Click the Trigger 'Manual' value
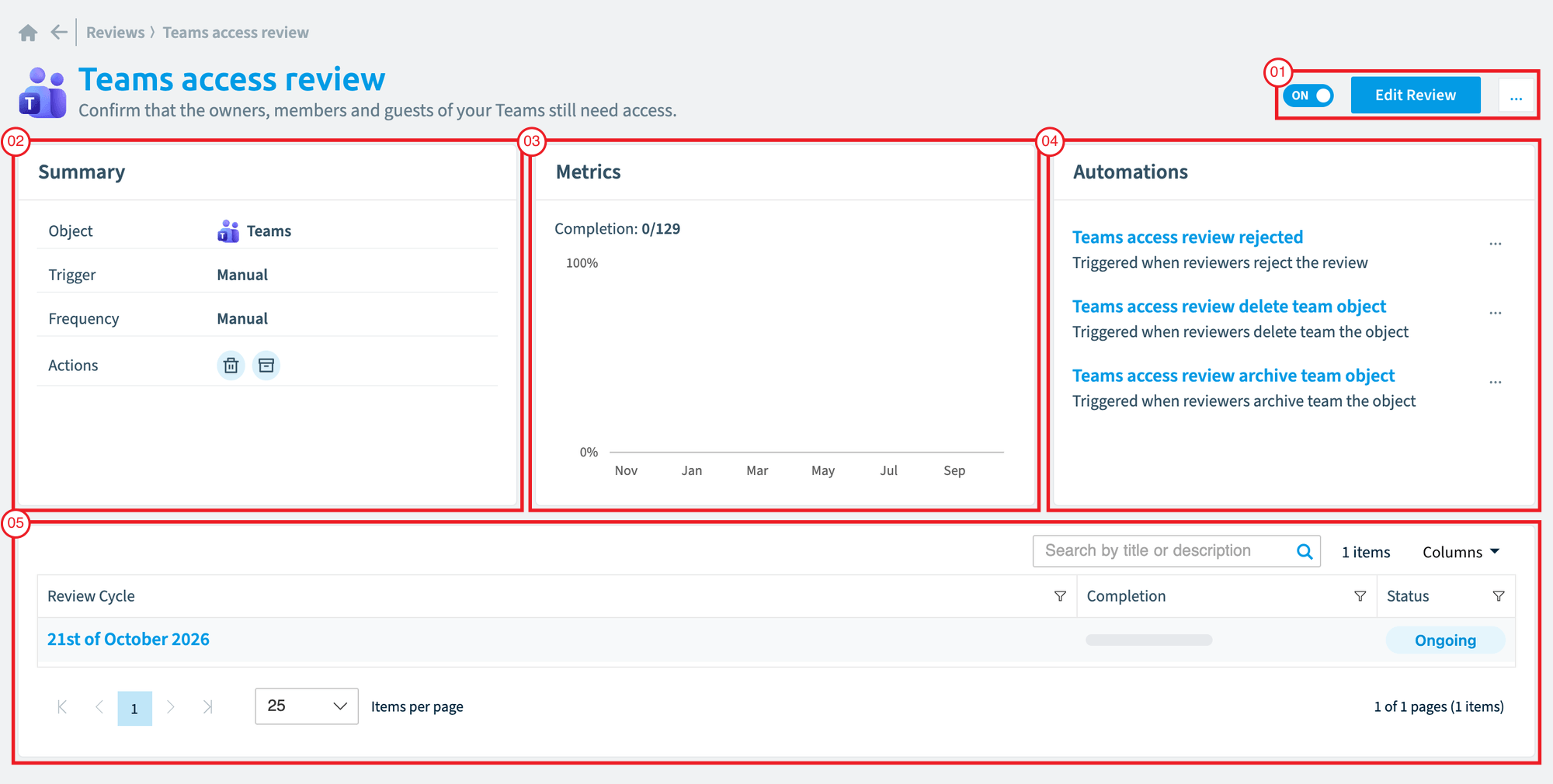The image size is (1553, 784). pyautogui.click(x=242, y=275)
